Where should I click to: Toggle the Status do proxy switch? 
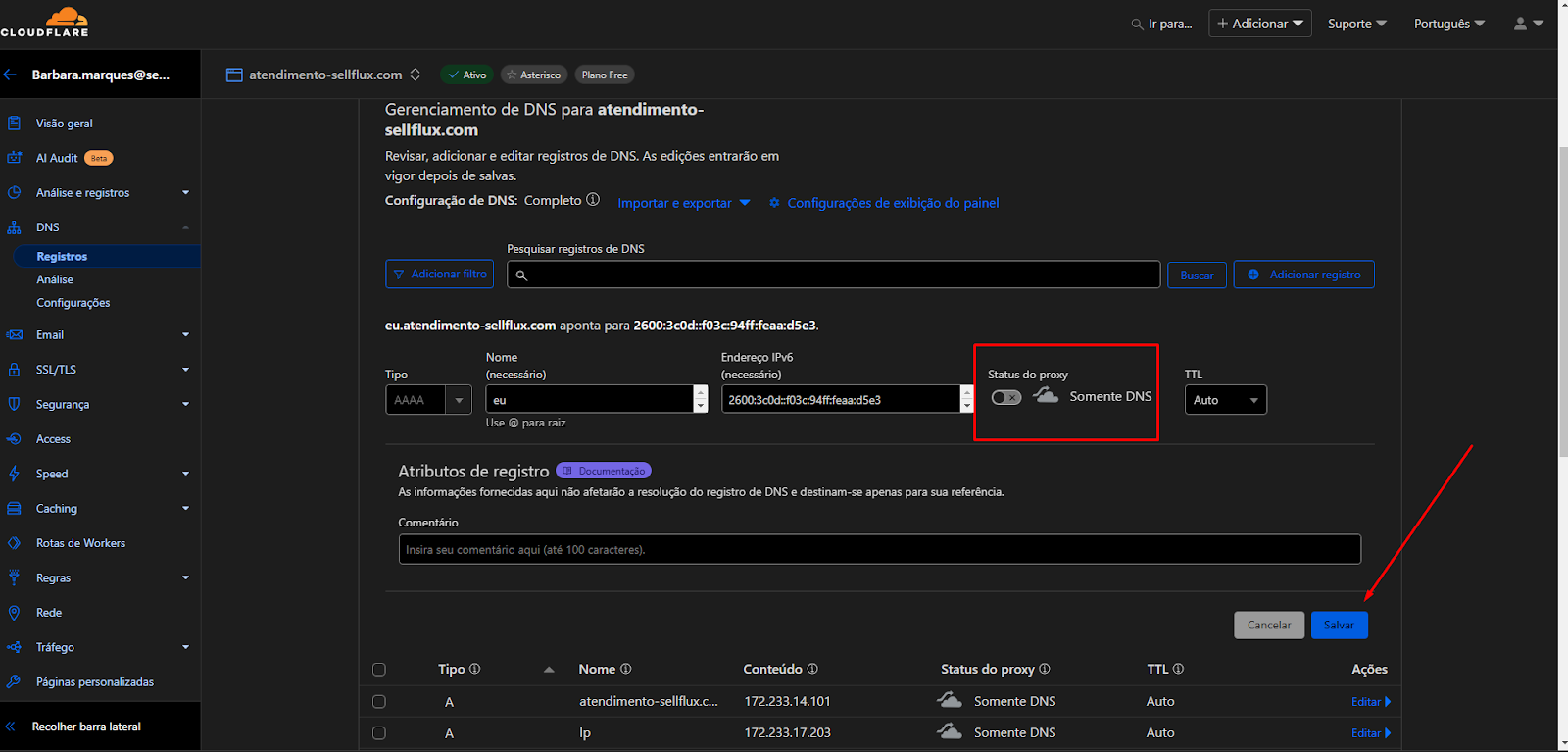[1006, 397]
